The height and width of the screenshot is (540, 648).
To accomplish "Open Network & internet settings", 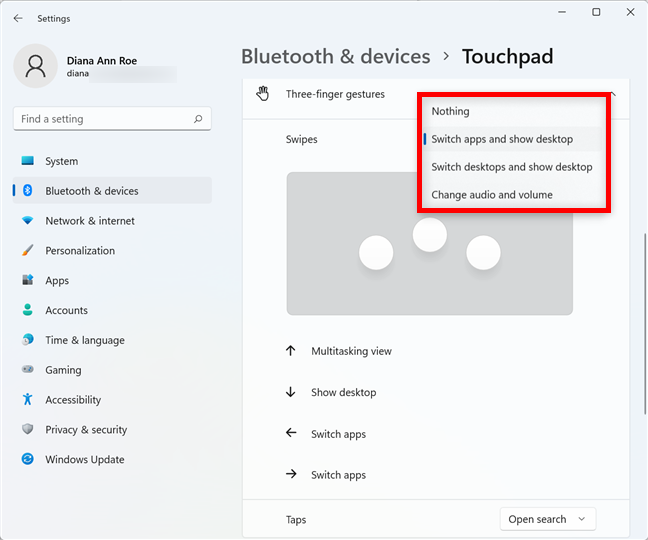I will pyautogui.click(x=112, y=220).
